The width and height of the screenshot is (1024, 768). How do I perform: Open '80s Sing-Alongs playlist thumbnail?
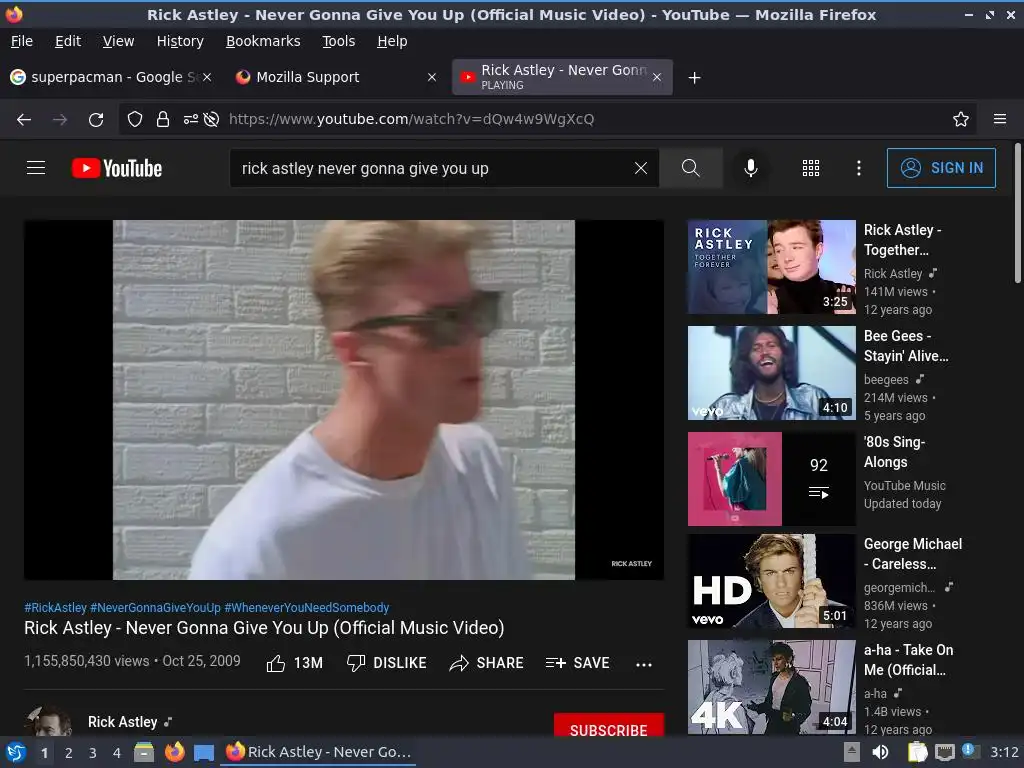click(x=771, y=479)
